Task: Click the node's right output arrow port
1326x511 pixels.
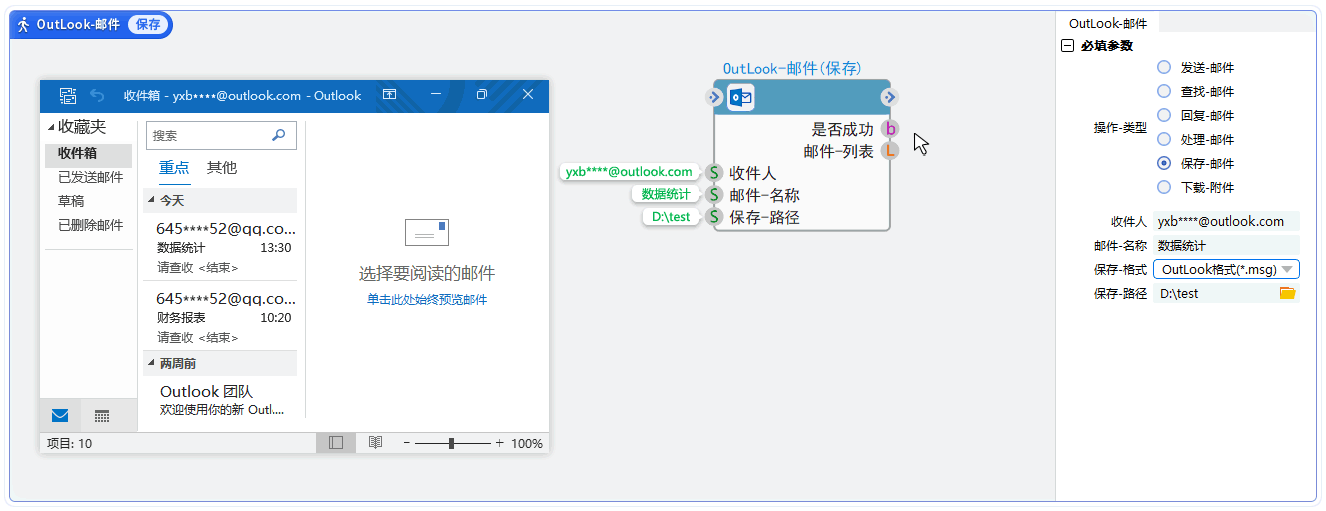Action: coord(889,97)
